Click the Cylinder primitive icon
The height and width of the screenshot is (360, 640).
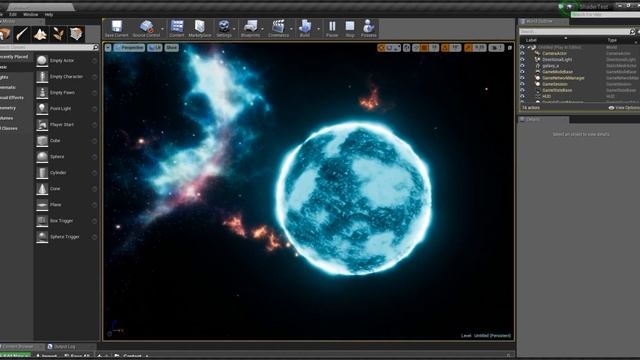tap(42, 173)
